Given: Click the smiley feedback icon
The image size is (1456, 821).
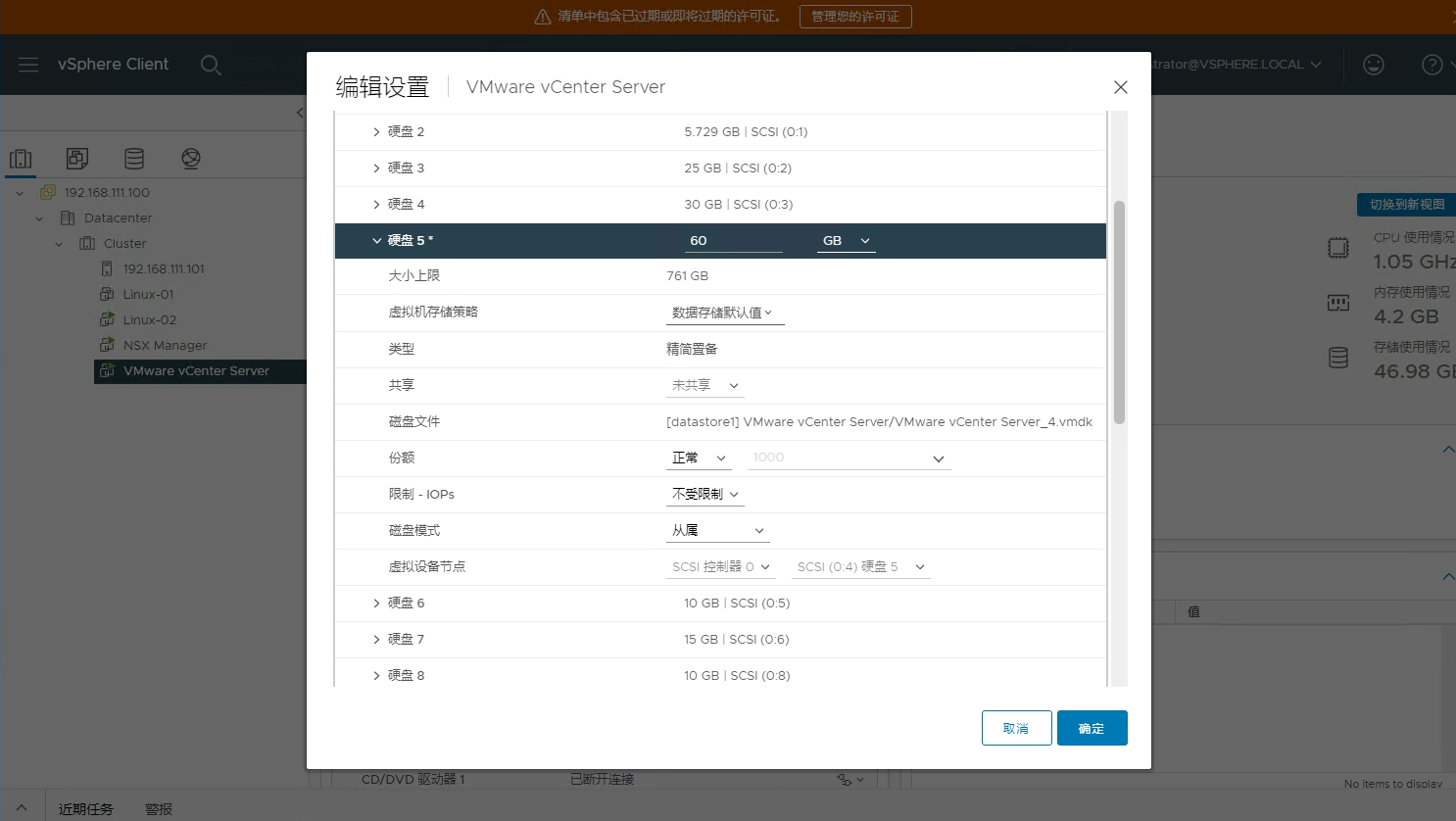Looking at the screenshot, I should (1374, 65).
